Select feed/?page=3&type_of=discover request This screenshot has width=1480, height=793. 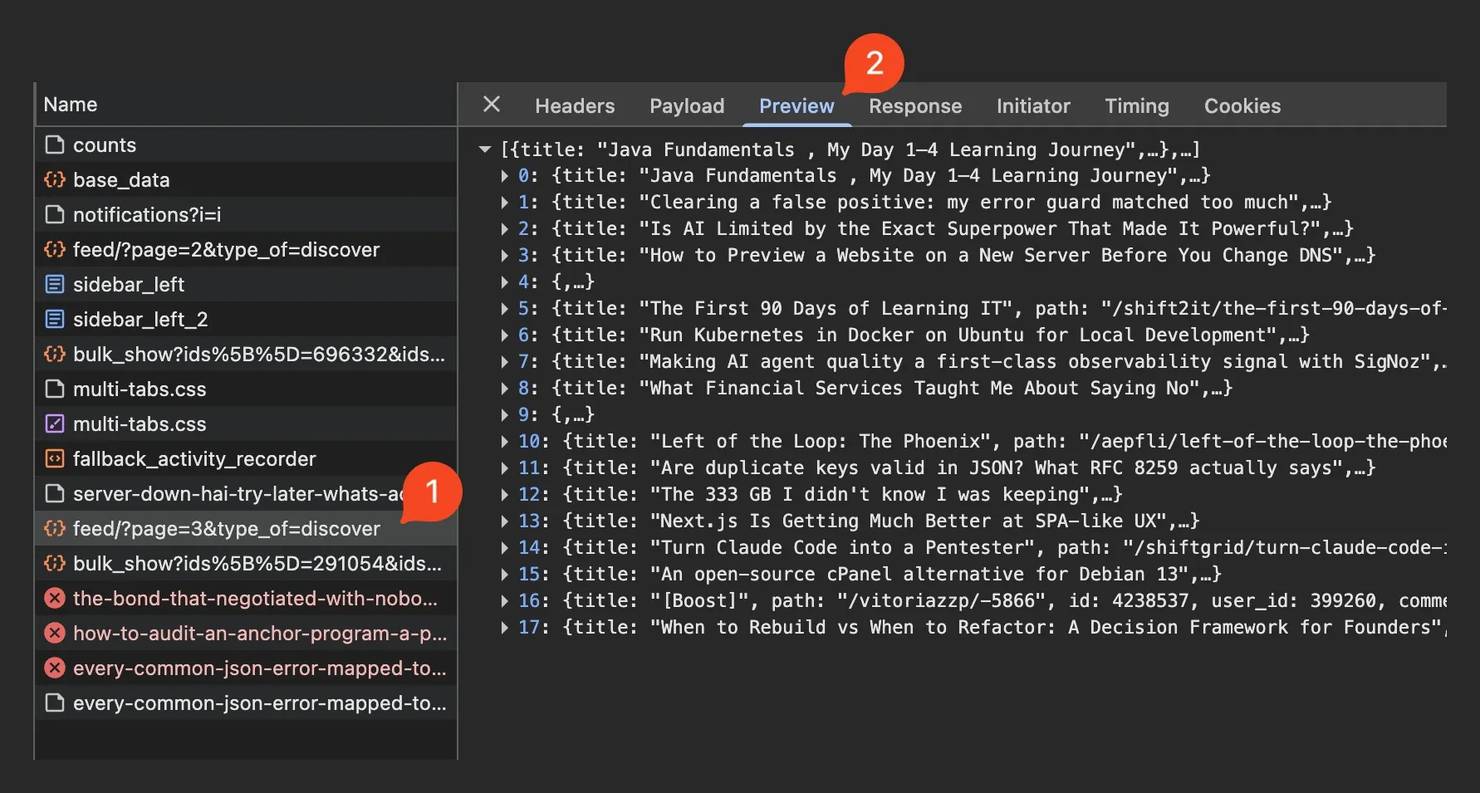coord(246,528)
